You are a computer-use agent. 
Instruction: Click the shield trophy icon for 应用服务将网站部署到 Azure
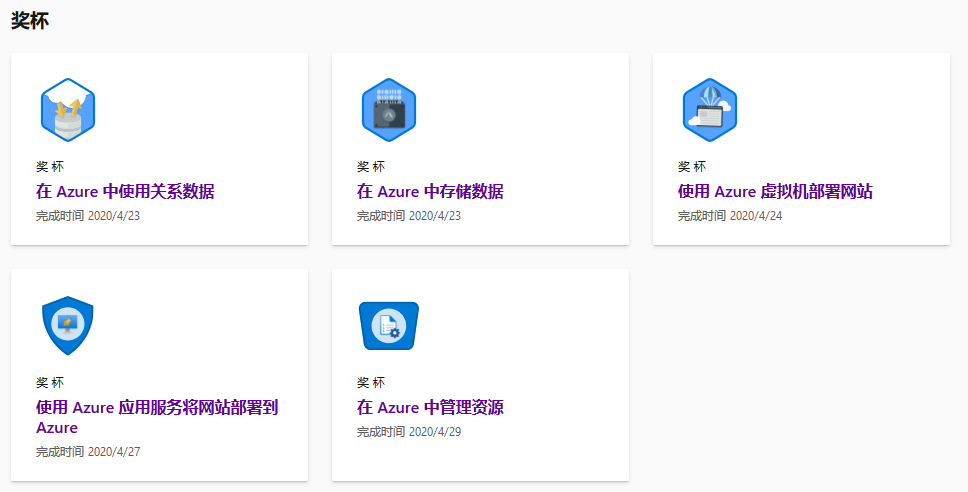[68, 325]
